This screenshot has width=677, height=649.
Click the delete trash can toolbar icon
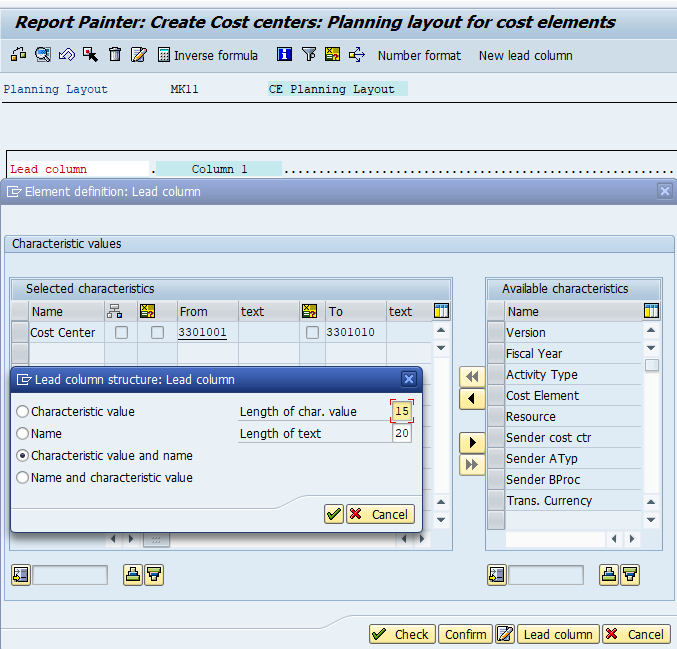115,55
